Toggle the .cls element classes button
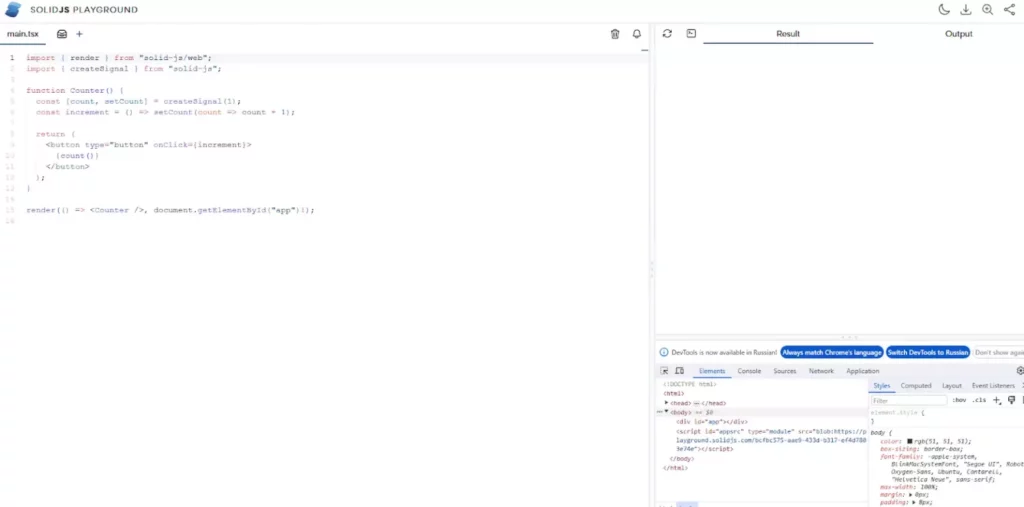The width and height of the screenshot is (1024, 507). click(979, 400)
